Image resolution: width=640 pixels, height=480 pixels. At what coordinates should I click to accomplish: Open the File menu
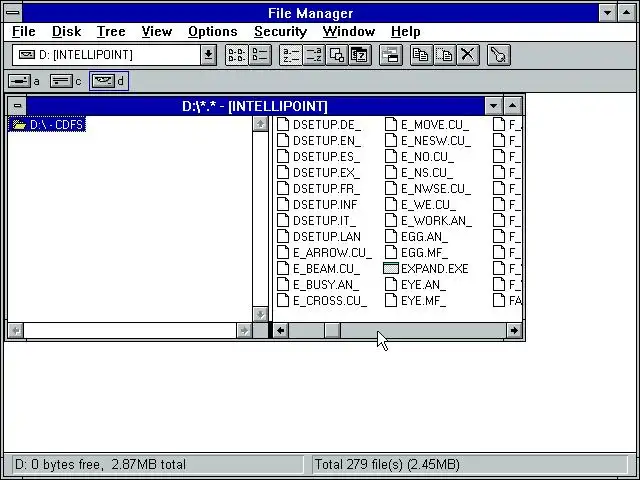(x=24, y=31)
